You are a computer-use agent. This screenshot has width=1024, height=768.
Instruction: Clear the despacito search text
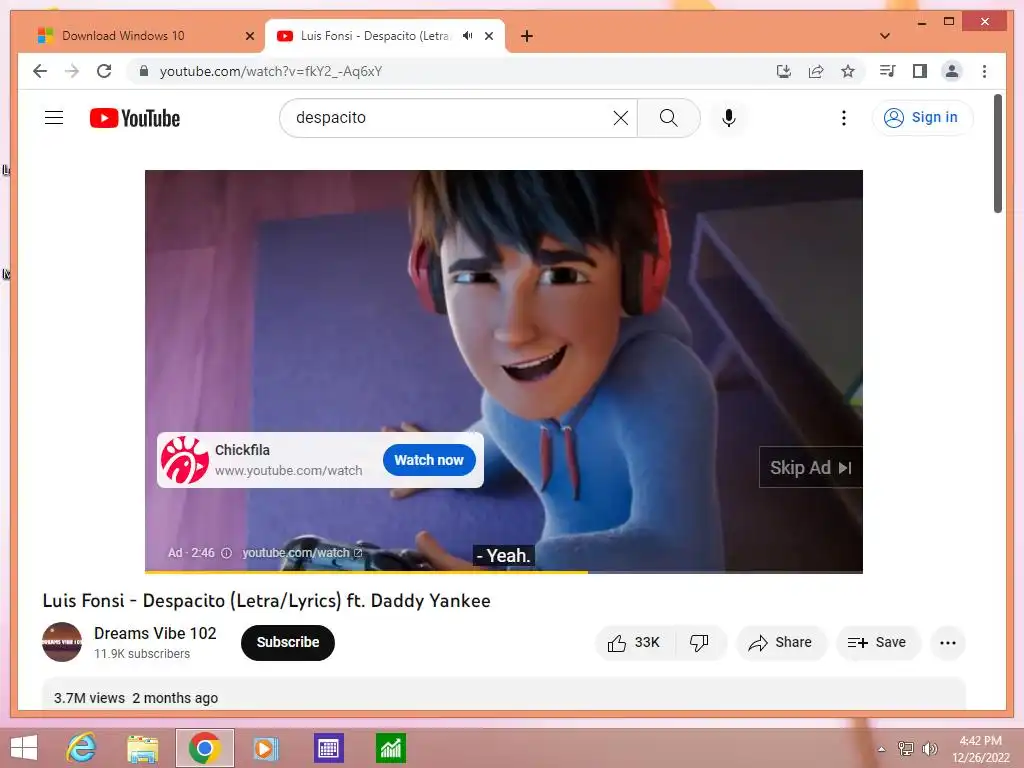pos(620,118)
